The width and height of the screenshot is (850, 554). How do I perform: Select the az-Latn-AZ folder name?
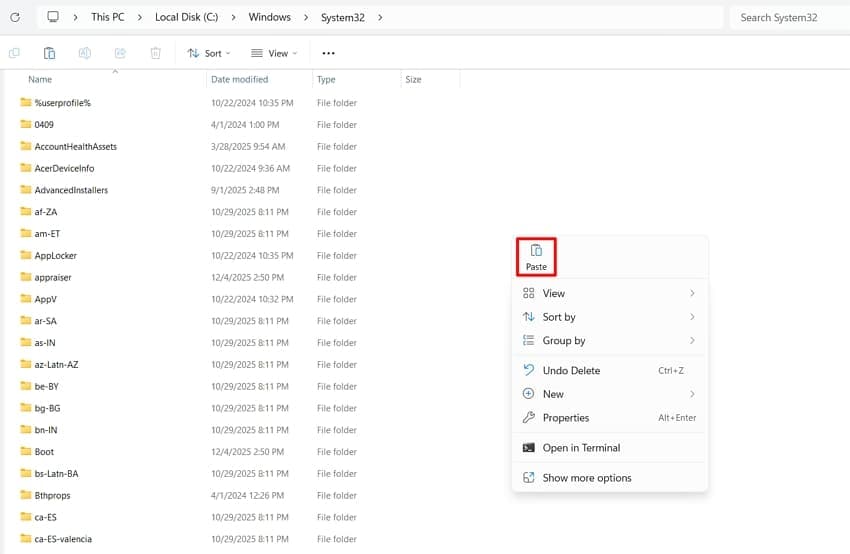click(56, 364)
